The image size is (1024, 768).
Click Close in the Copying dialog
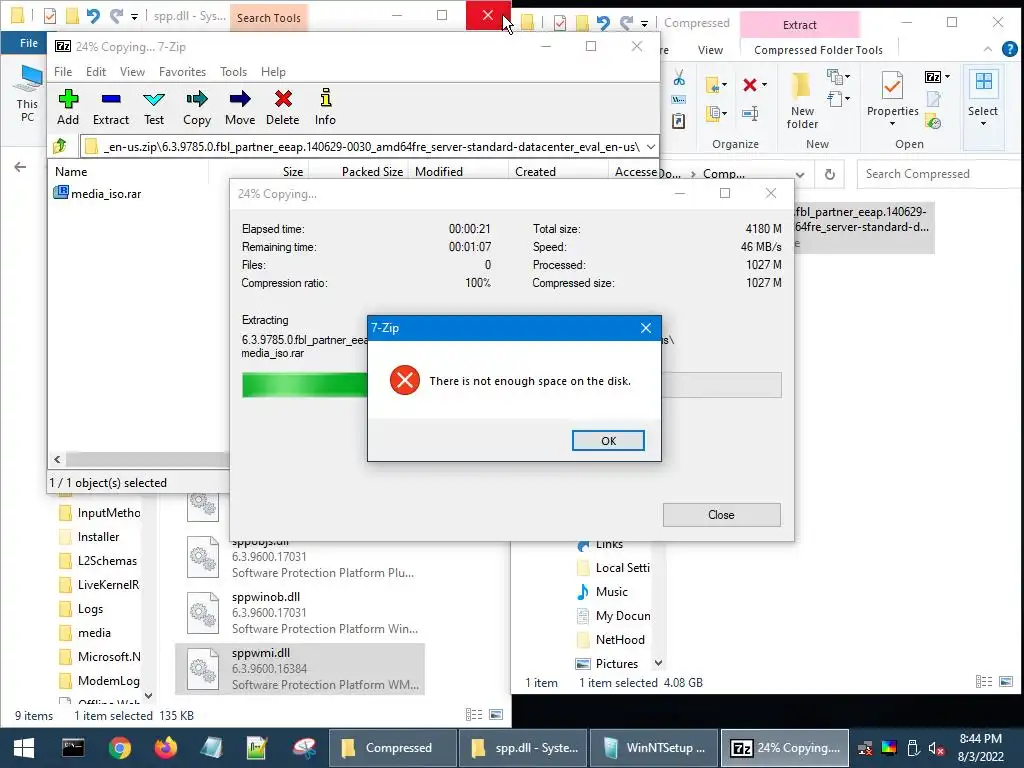(x=721, y=515)
